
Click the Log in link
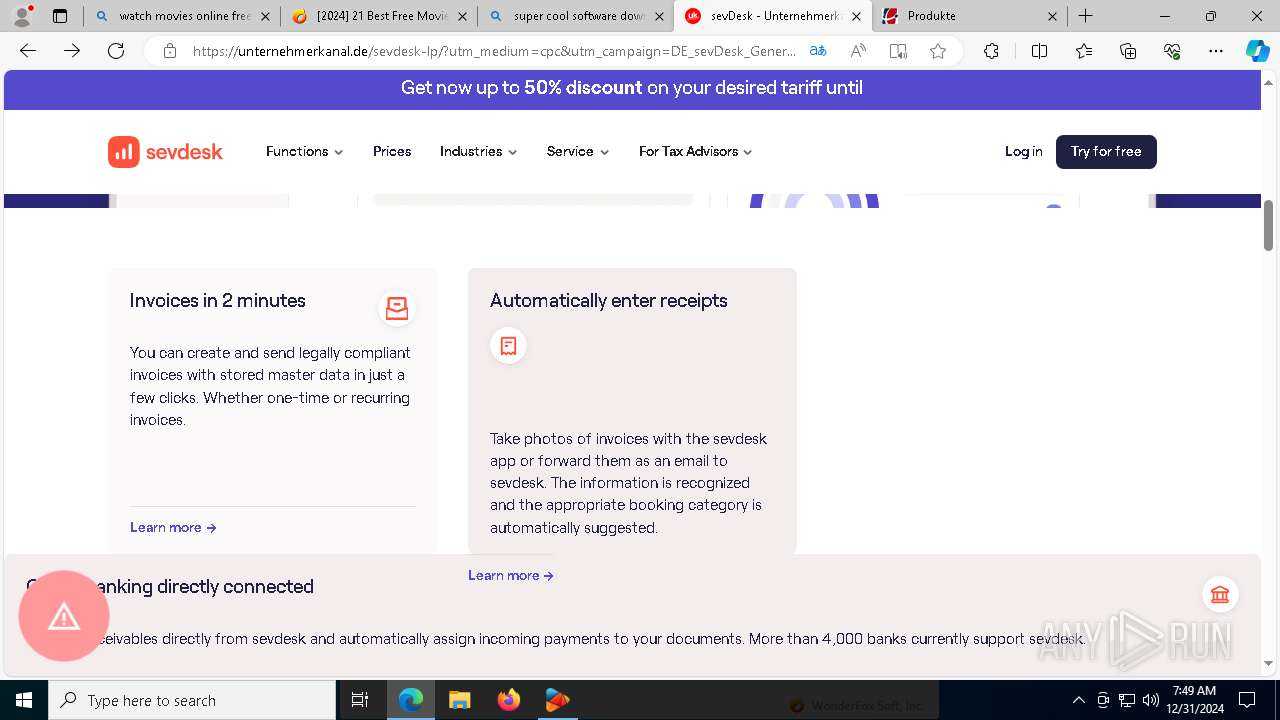tap(1023, 152)
